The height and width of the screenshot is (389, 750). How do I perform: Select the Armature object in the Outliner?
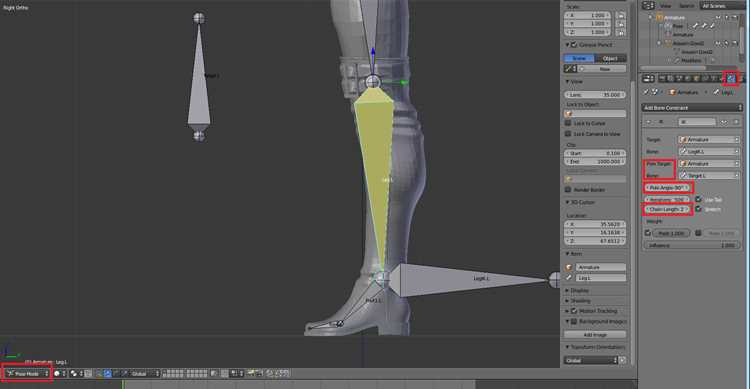(x=675, y=18)
